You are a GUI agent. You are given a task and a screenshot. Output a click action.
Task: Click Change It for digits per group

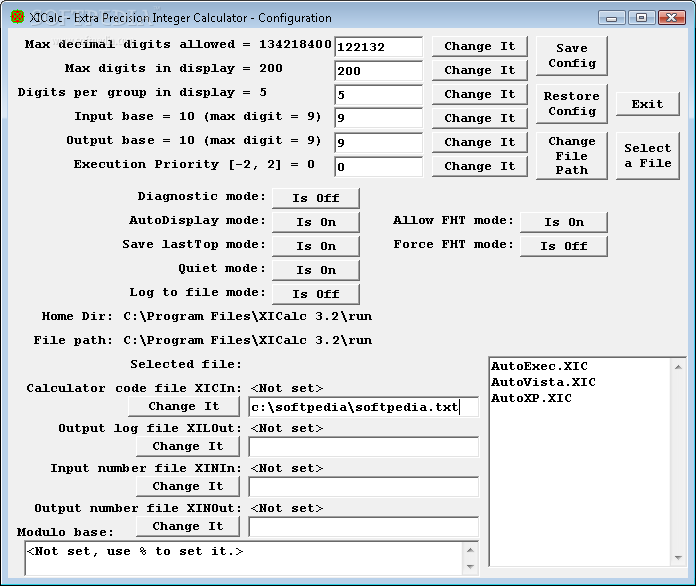point(479,94)
